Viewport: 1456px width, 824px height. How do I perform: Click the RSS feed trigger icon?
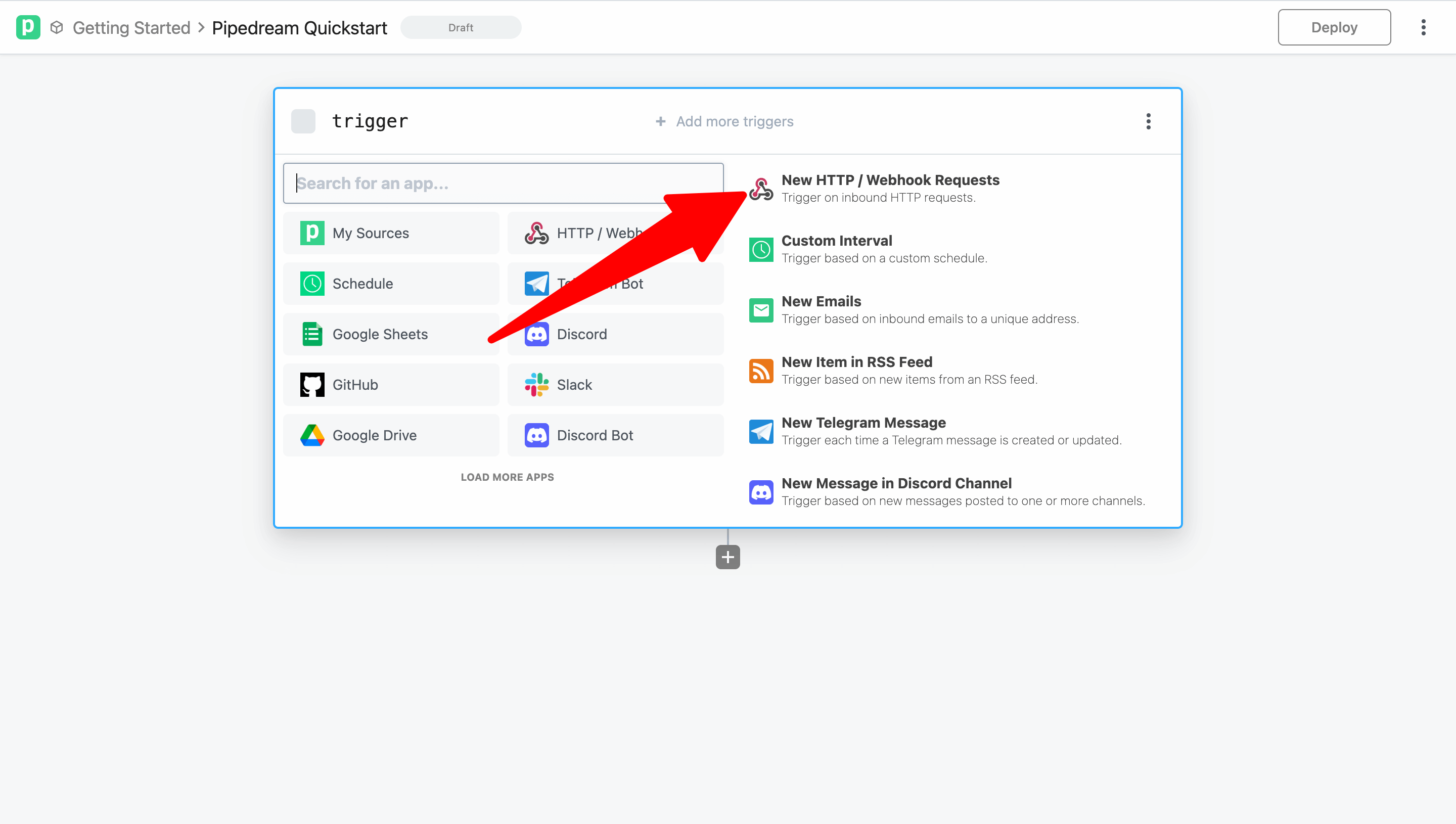[x=761, y=370]
